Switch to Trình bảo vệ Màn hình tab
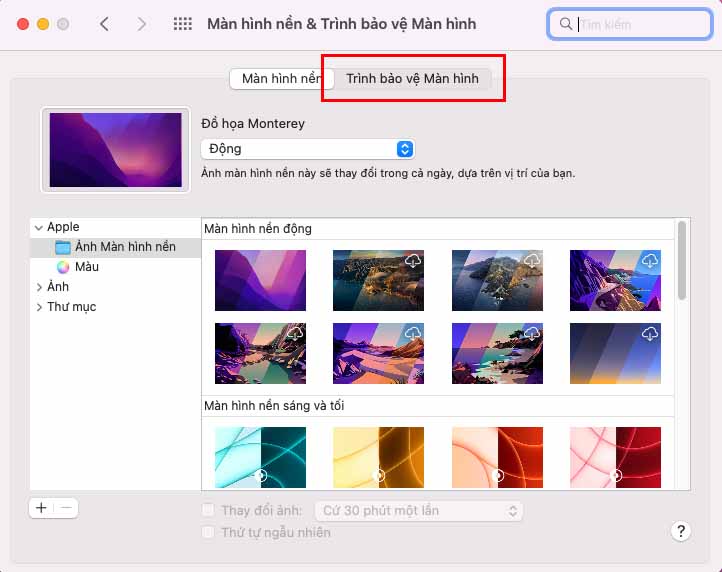 click(412, 79)
